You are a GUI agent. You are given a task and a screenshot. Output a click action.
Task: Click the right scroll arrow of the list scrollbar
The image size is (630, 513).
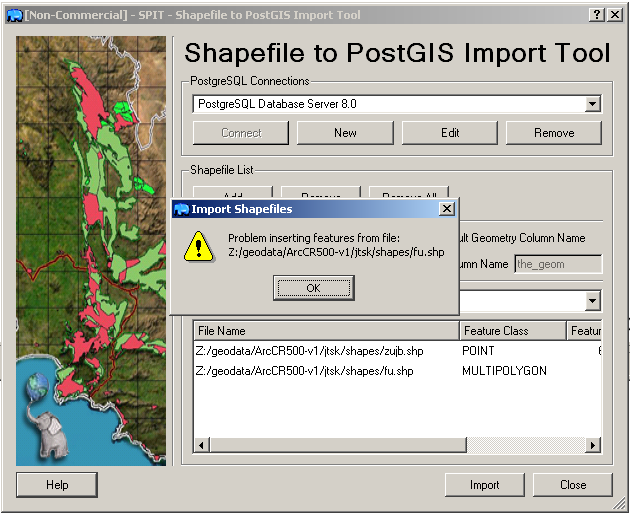tap(593, 445)
